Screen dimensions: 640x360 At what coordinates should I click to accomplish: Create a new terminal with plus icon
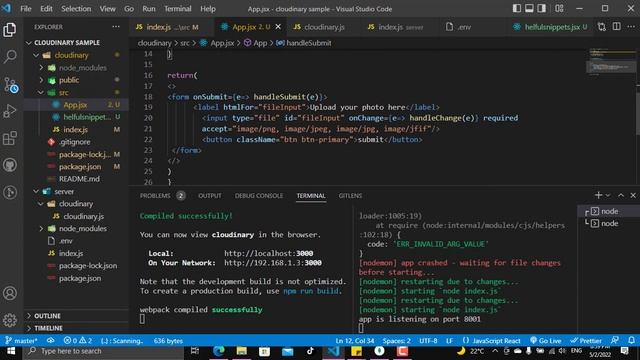click(x=598, y=196)
